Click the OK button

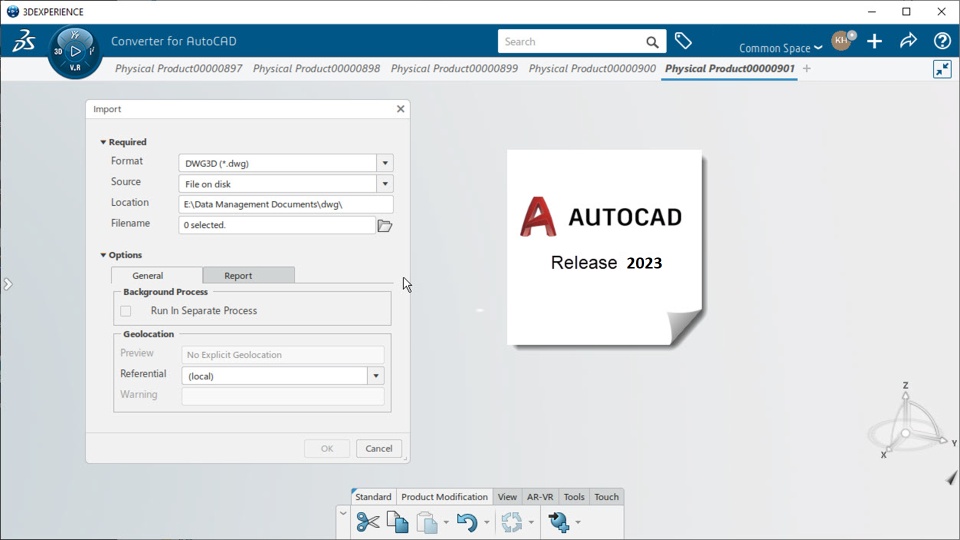(x=327, y=448)
